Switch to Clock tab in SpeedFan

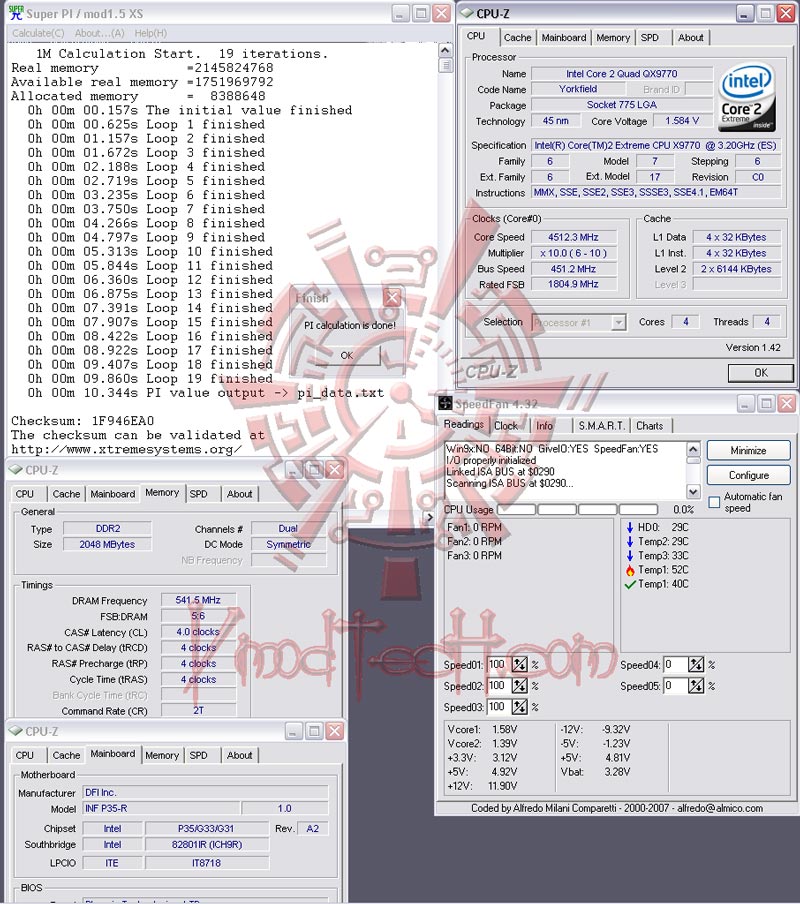click(x=506, y=425)
